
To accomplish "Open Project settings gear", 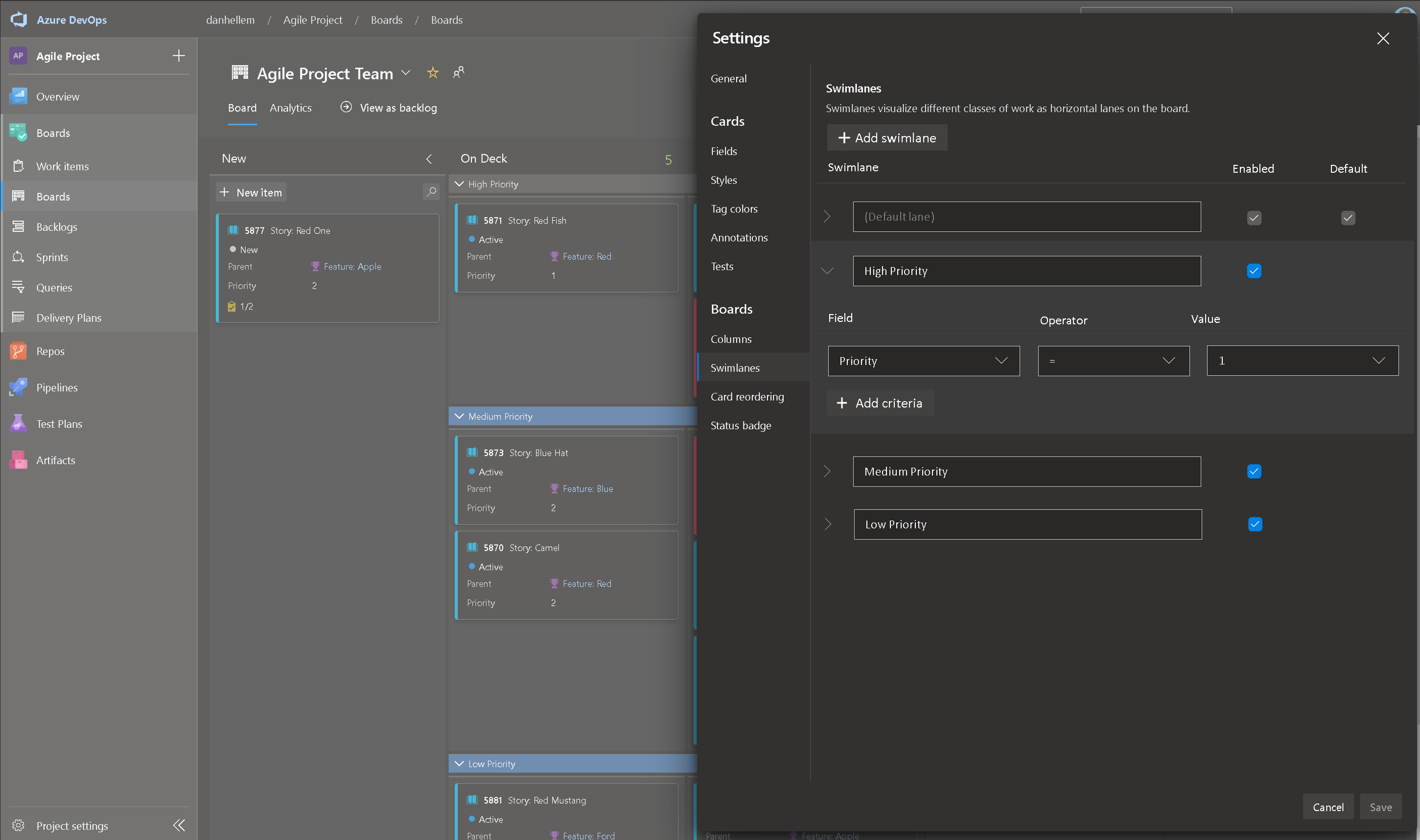I will point(18,825).
